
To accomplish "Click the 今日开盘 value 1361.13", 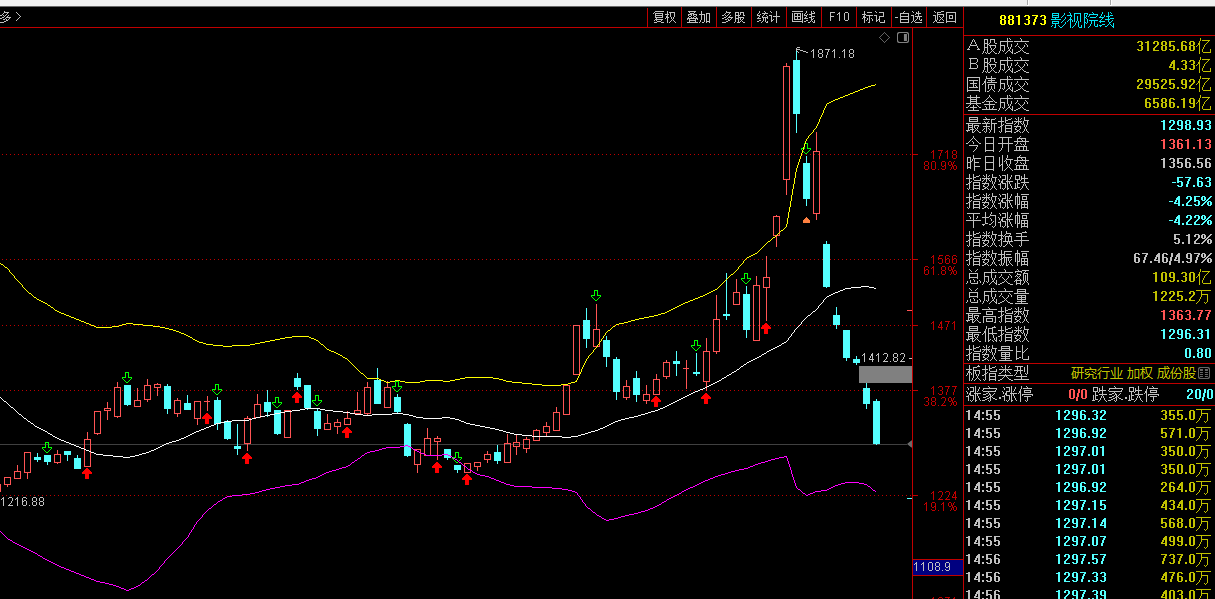I will click(x=1186, y=145).
